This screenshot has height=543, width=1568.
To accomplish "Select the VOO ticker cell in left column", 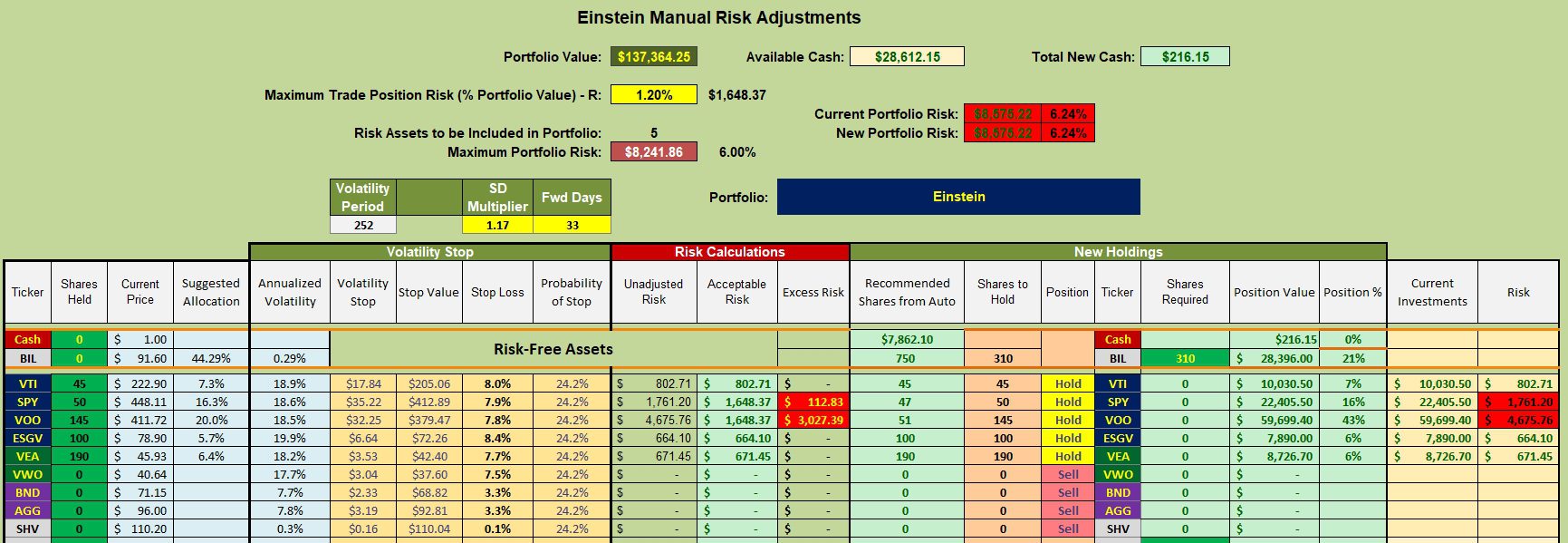I will click(28, 420).
